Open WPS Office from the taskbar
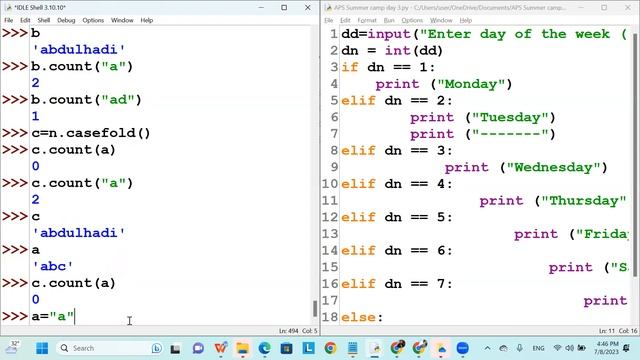 (220, 348)
